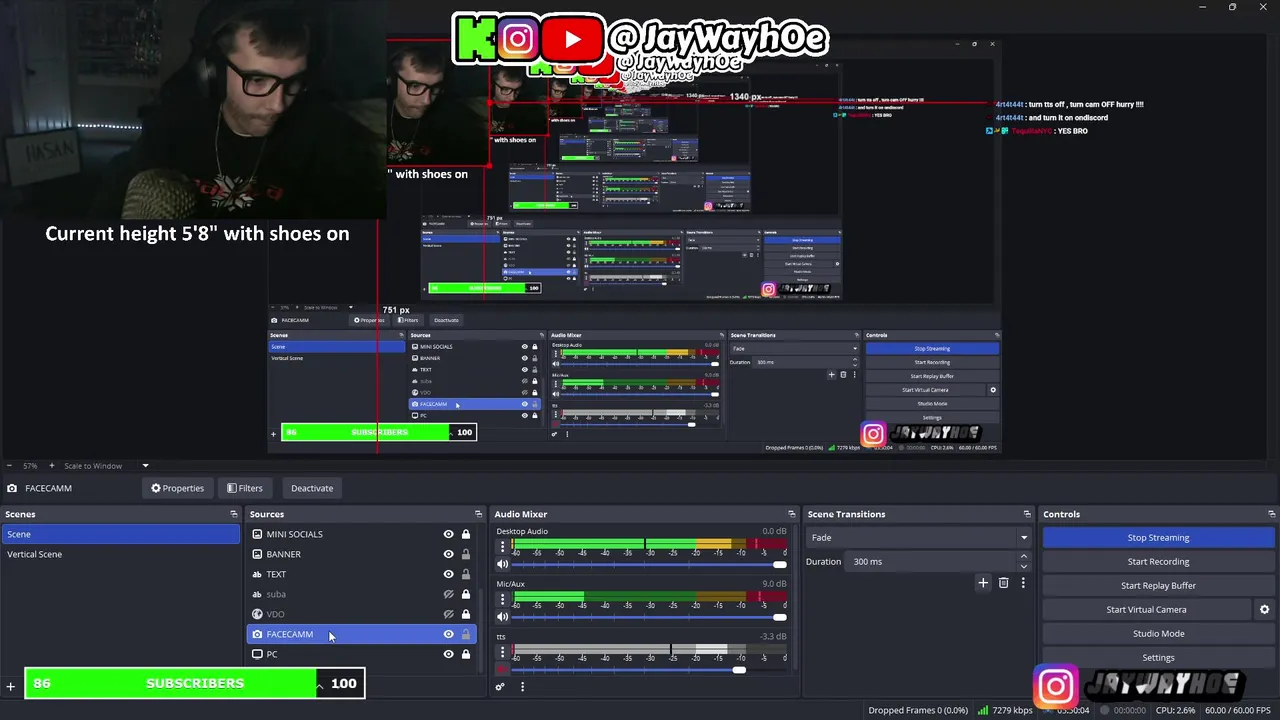Open Properties for FACECAMM

[177, 488]
